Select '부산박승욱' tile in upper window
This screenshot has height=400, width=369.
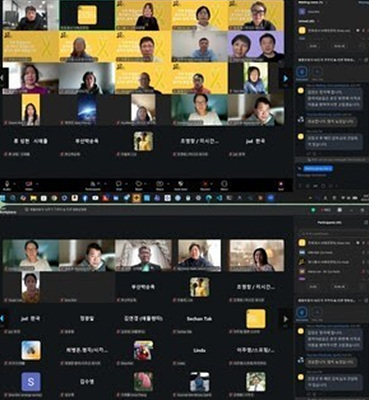pos(86,141)
